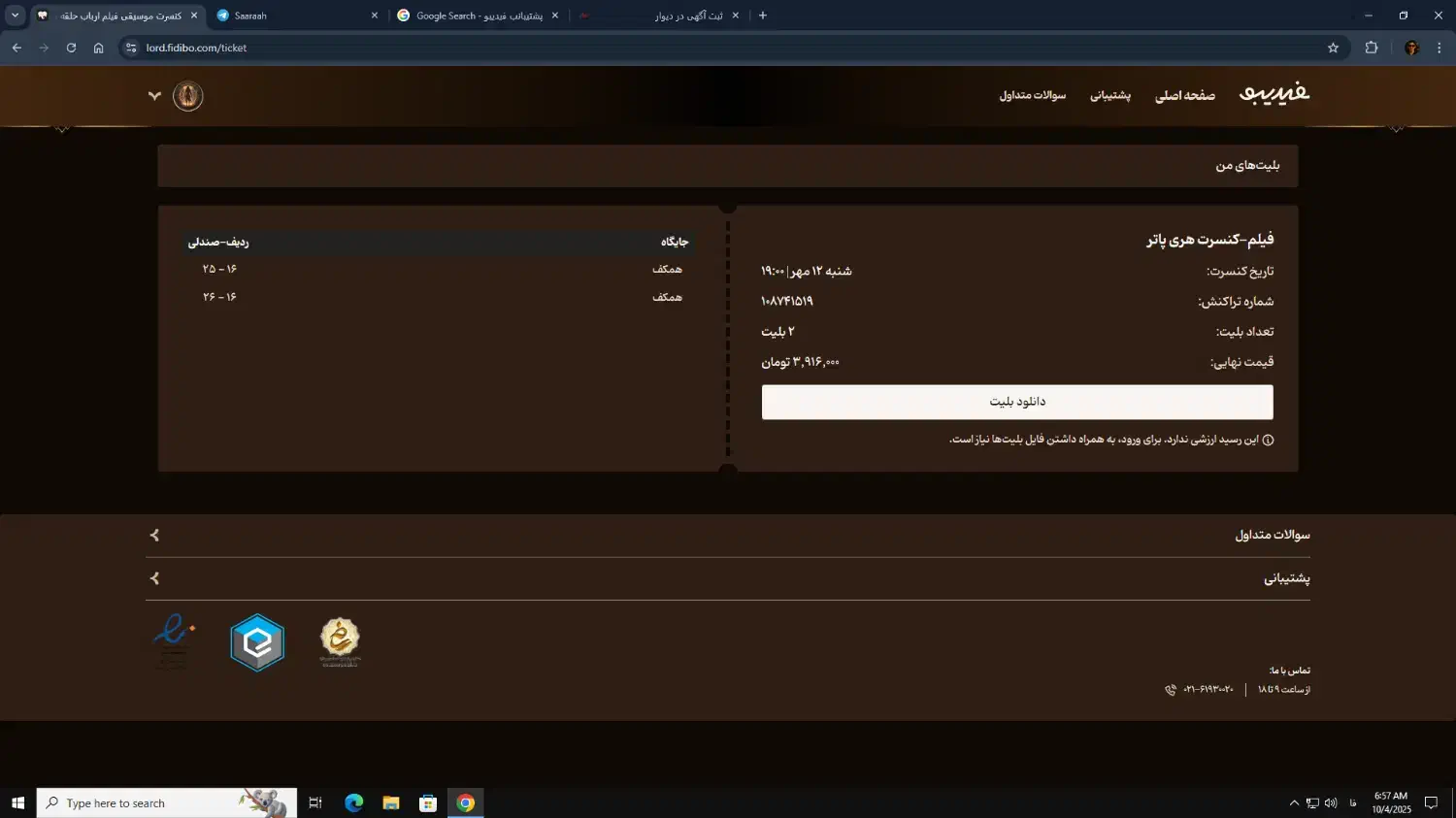This screenshot has width=1456, height=818.
Task: Switch to the Google Search tab
Action: point(479,16)
